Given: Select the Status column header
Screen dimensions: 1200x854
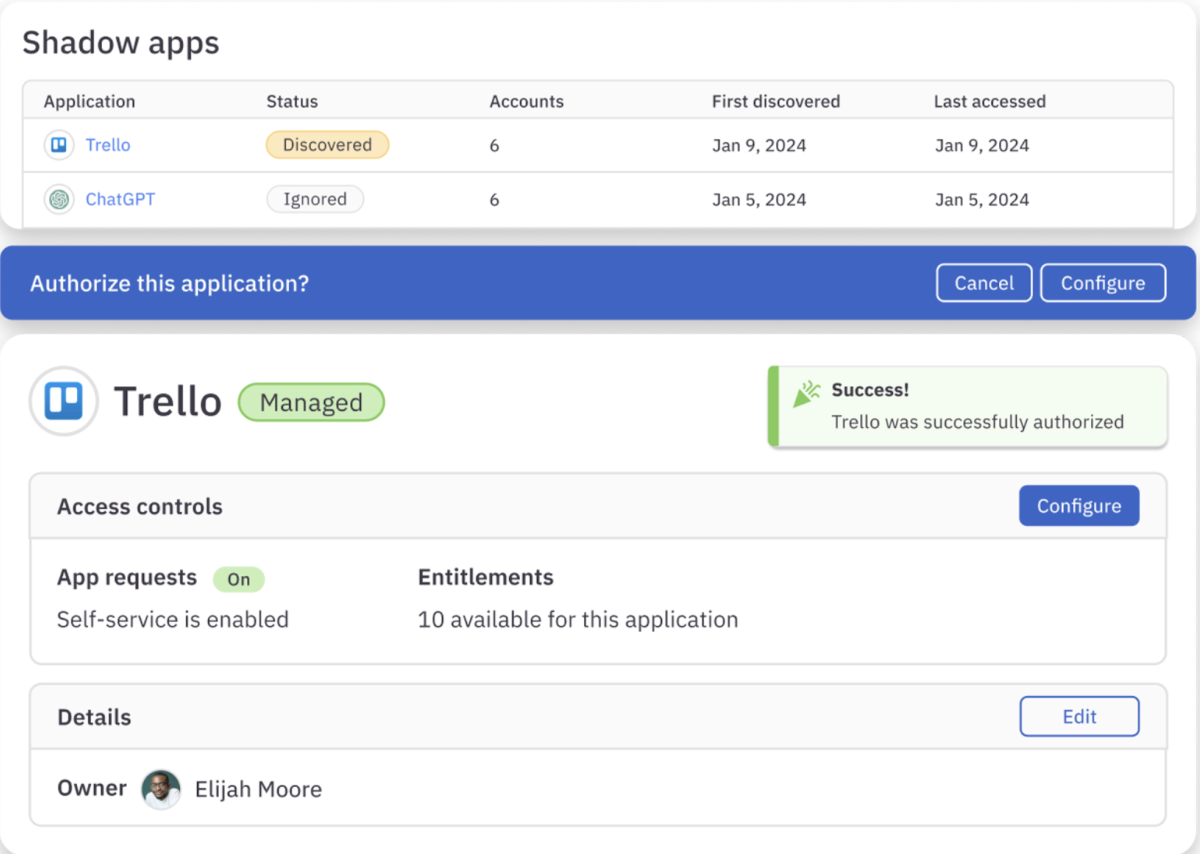Looking at the screenshot, I should (294, 101).
